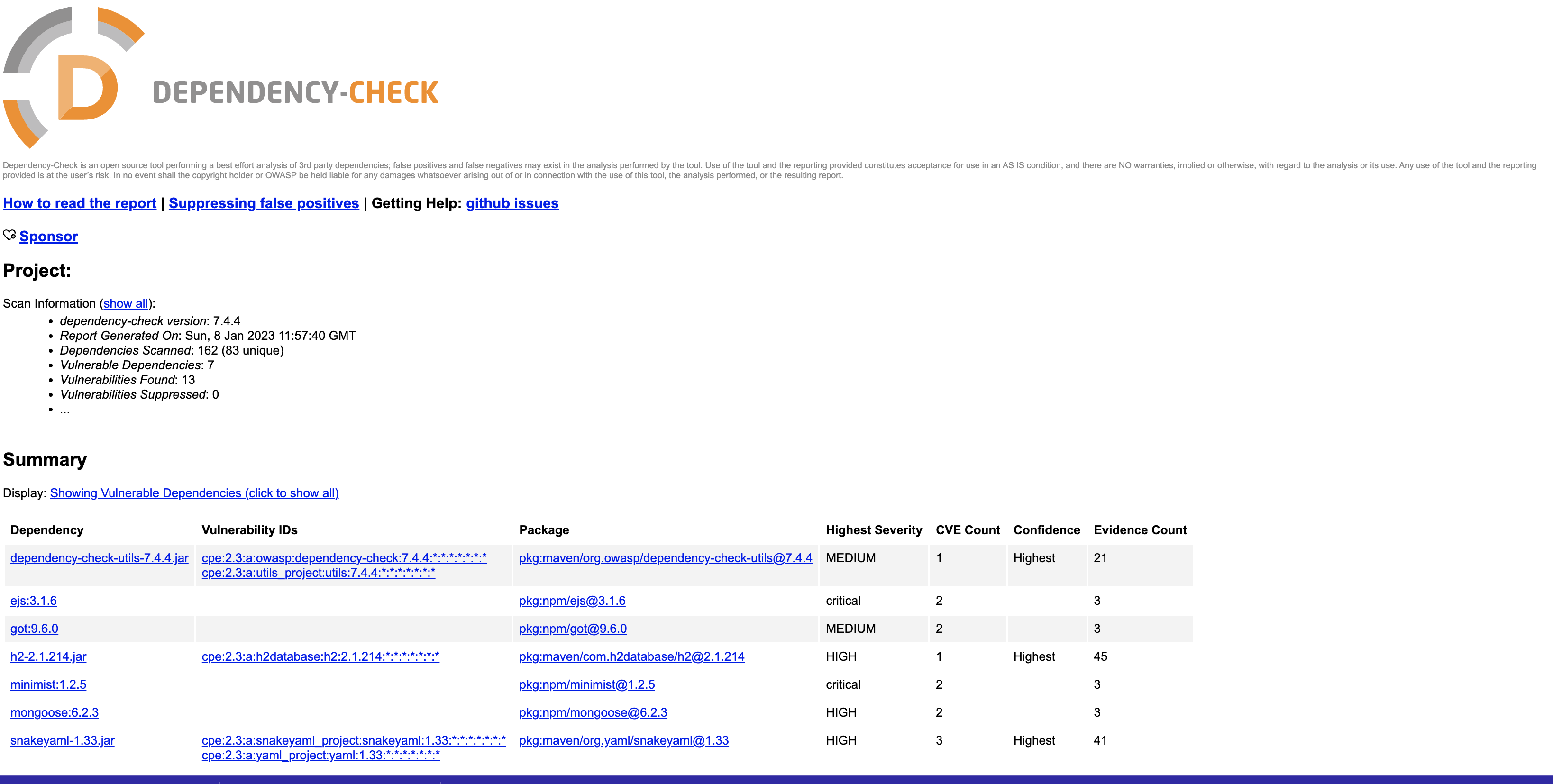Sort by CVE Count column header
This screenshot has width=1553, height=784.
tap(967, 529)
